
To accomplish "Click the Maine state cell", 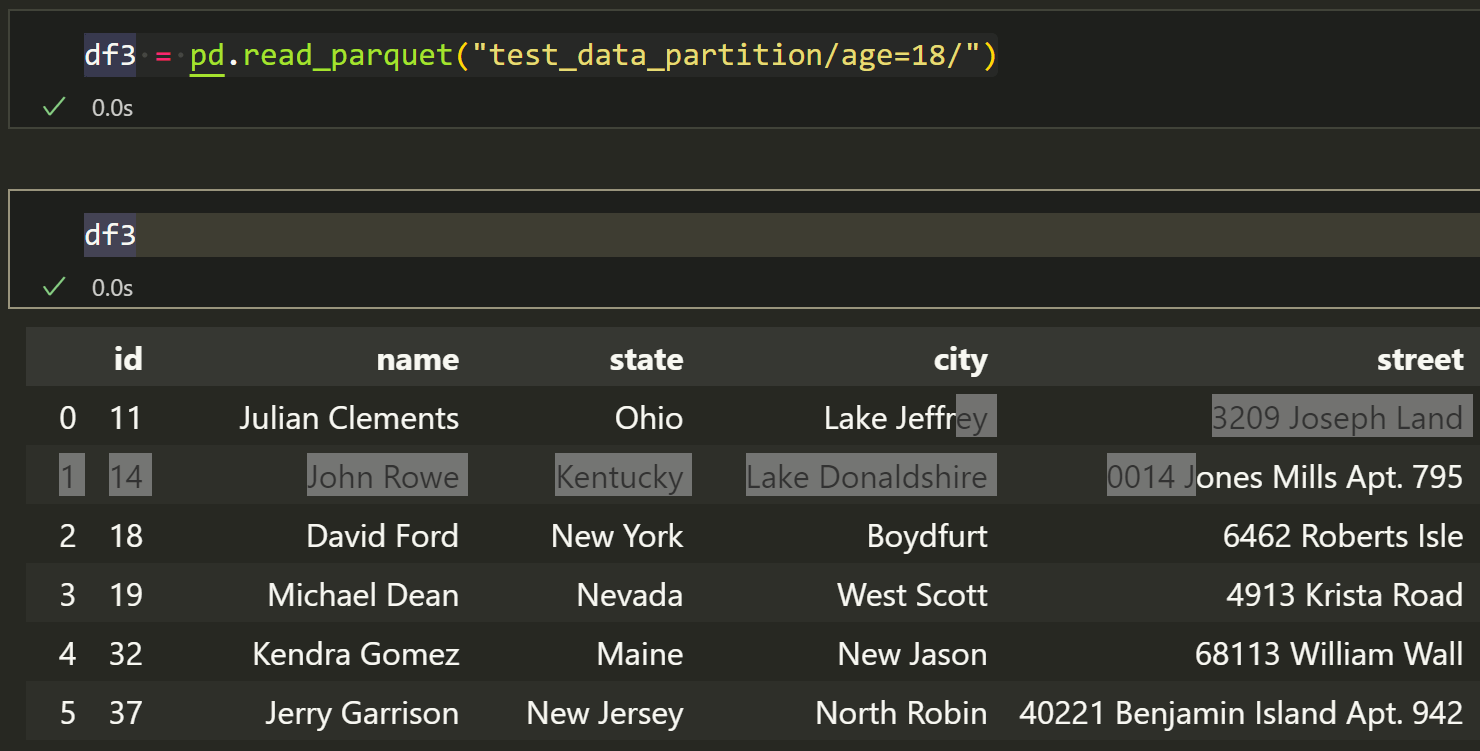I will 640,653.
